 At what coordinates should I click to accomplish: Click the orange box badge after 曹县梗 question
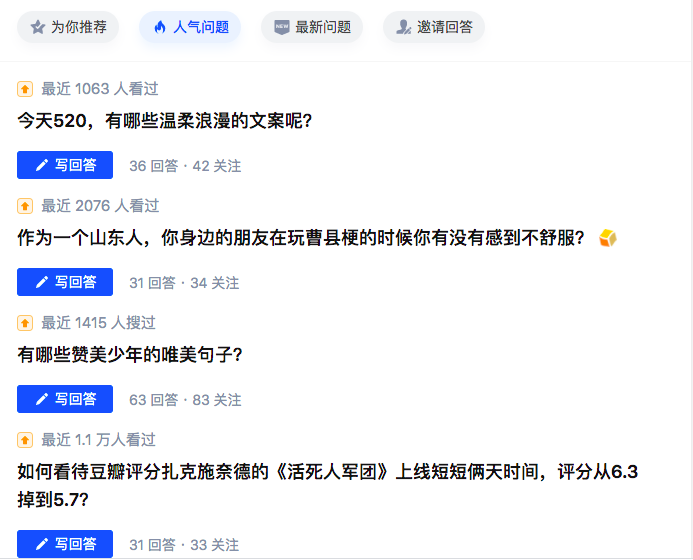click(x=607, y=238)
